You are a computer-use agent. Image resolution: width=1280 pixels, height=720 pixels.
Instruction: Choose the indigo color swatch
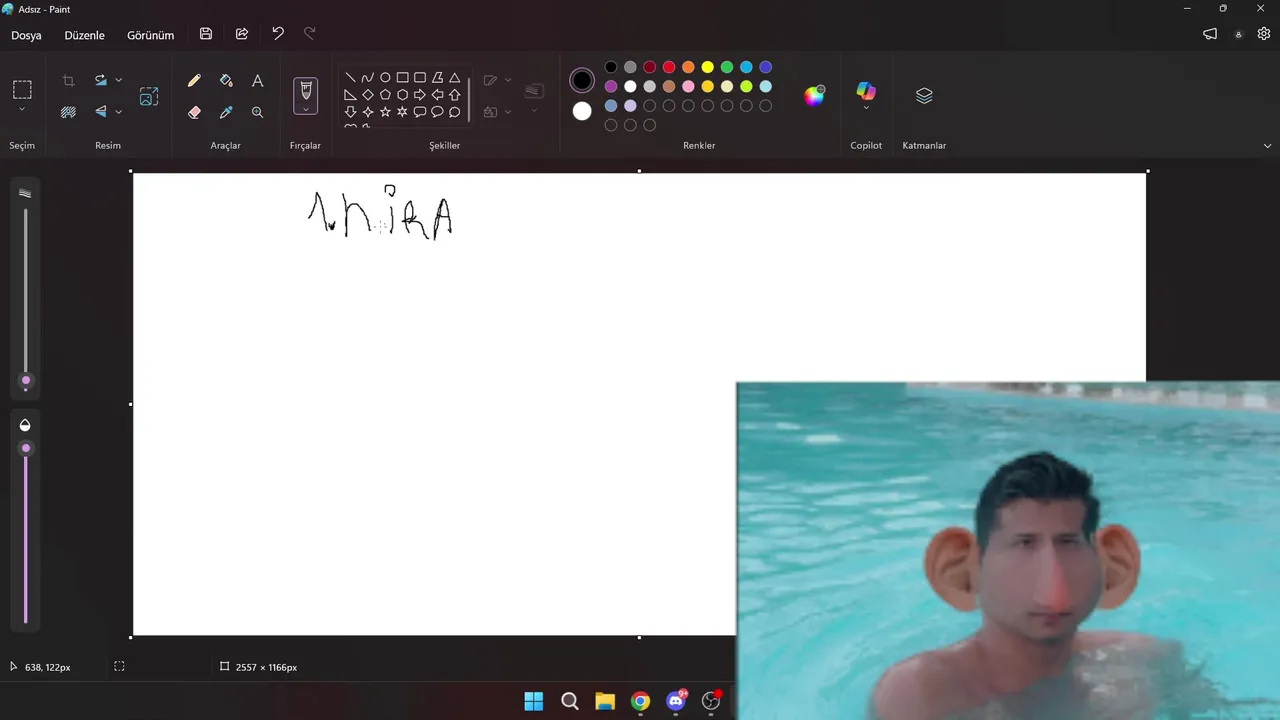[x=765, y=67]
